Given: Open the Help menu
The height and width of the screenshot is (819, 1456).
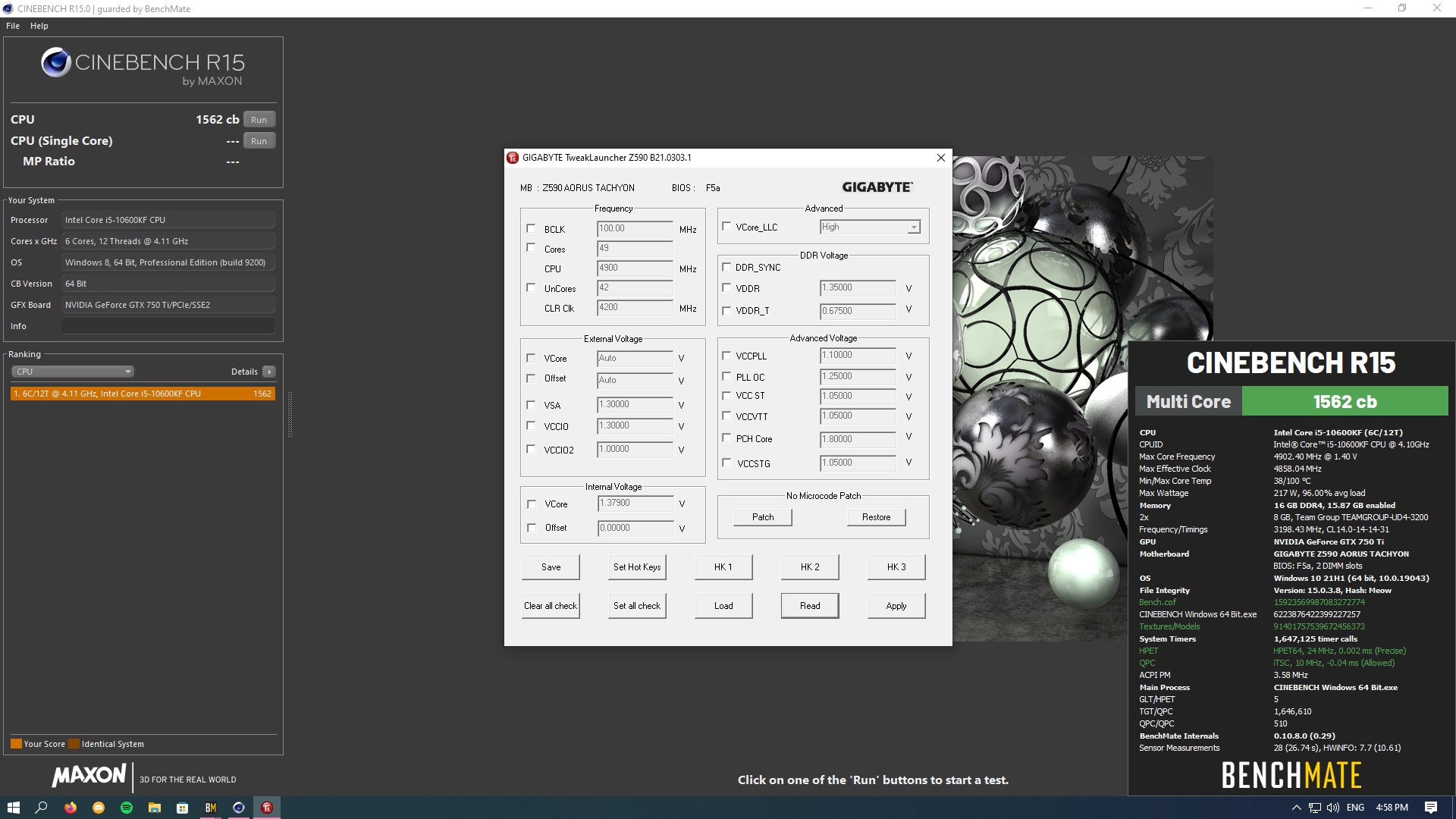Looking at the screenshot, I should tap(39, 26).
